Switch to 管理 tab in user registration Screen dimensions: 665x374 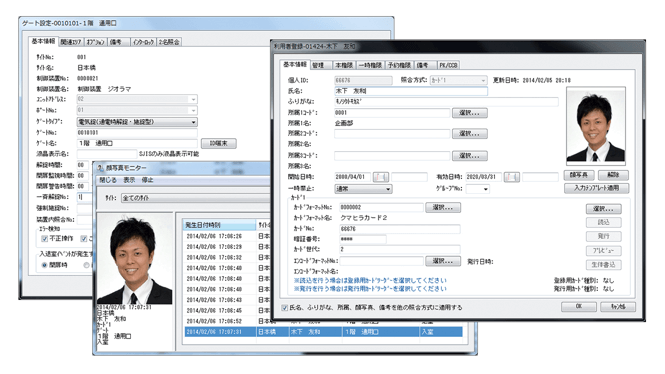coord(321,65)
